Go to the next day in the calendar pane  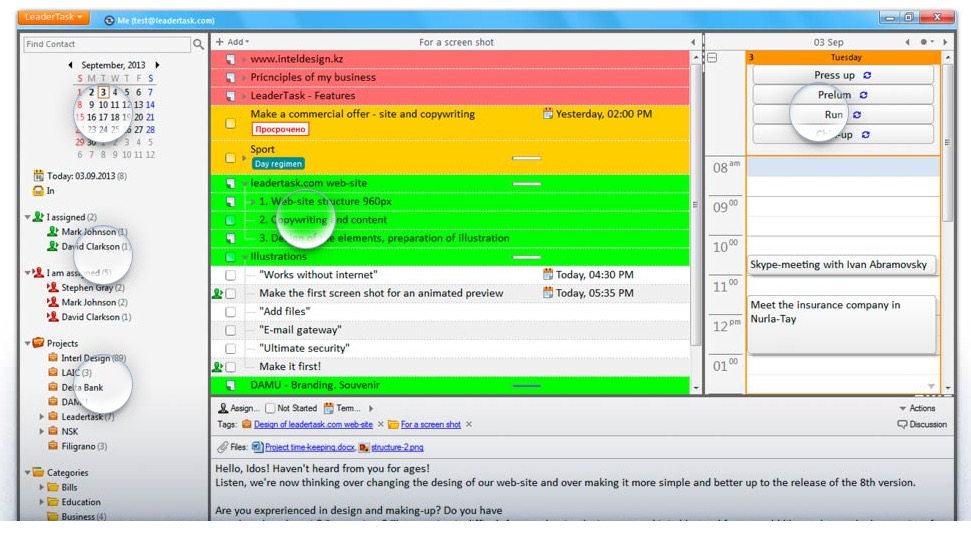(x=945, y=42)
